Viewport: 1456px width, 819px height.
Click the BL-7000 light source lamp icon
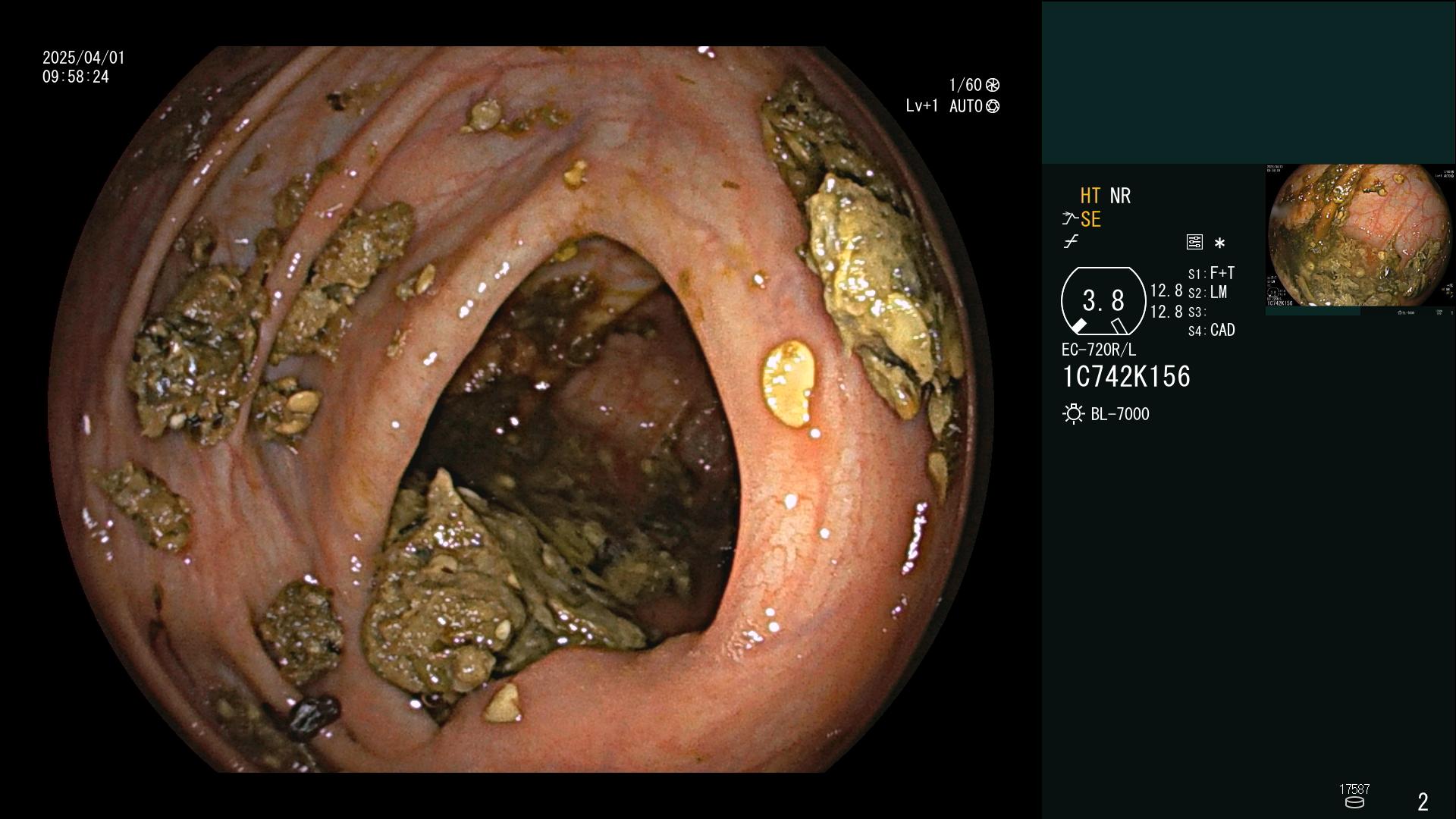pos(1074,414)
